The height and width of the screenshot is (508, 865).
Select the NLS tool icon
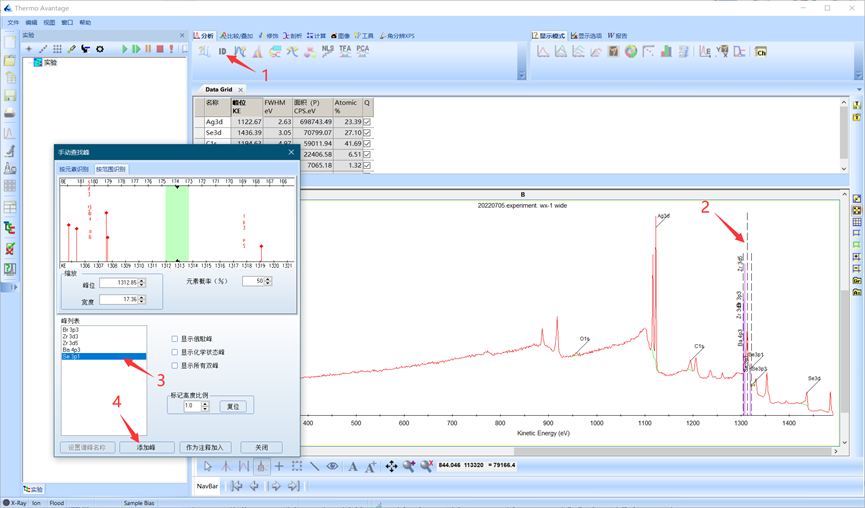327,50
